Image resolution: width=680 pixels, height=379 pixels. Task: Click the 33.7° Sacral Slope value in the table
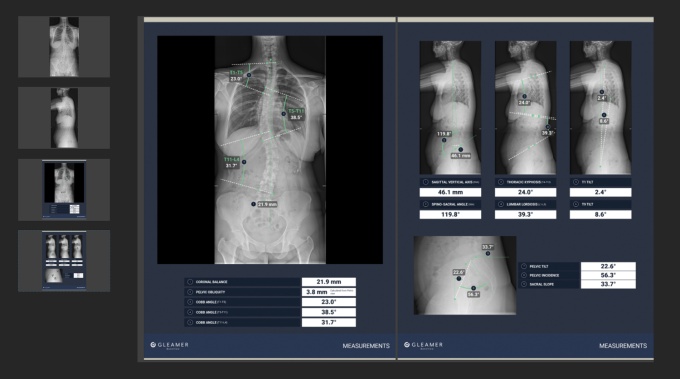coord(608,284)
